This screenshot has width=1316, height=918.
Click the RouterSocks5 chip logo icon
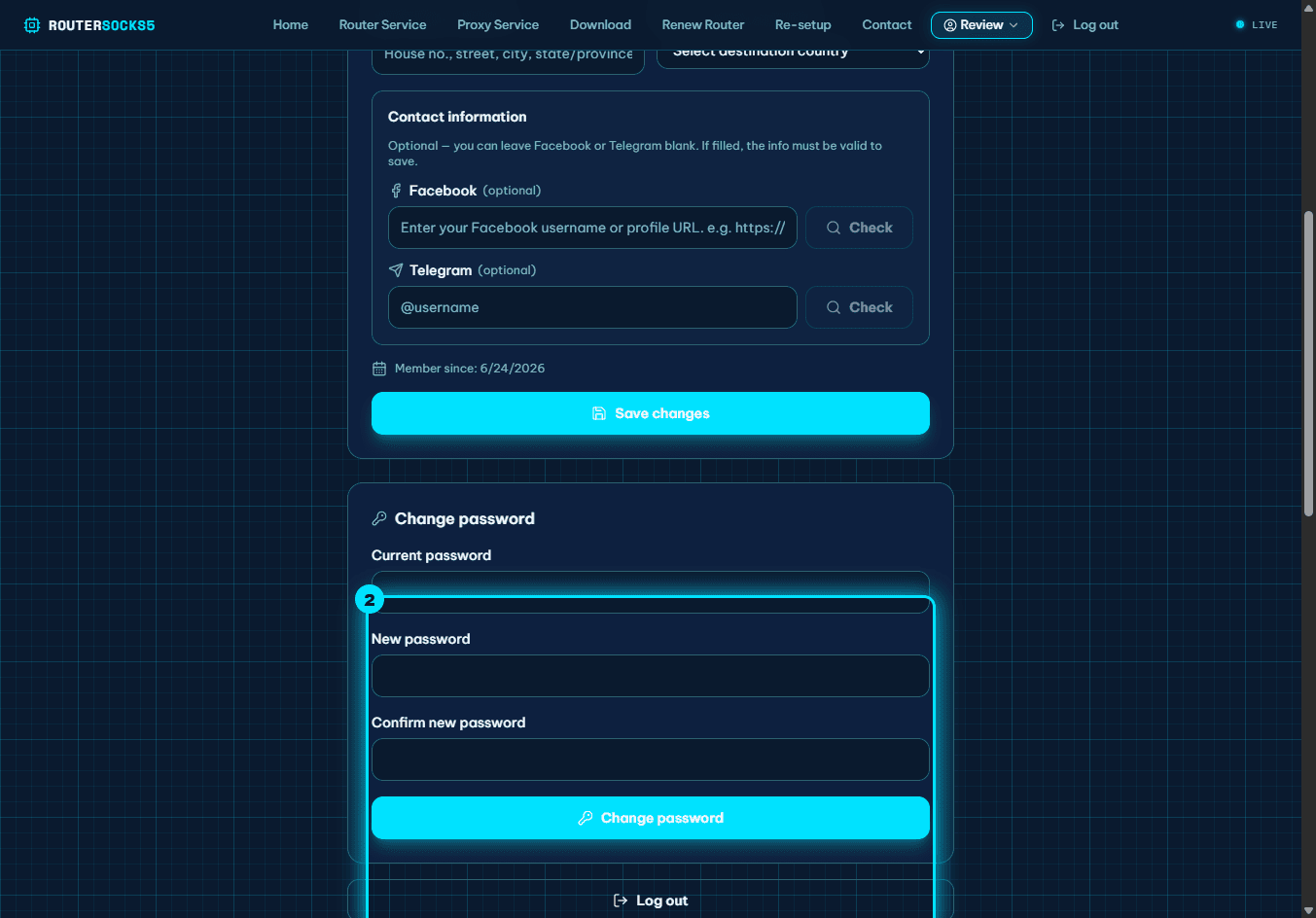(32, 25)
